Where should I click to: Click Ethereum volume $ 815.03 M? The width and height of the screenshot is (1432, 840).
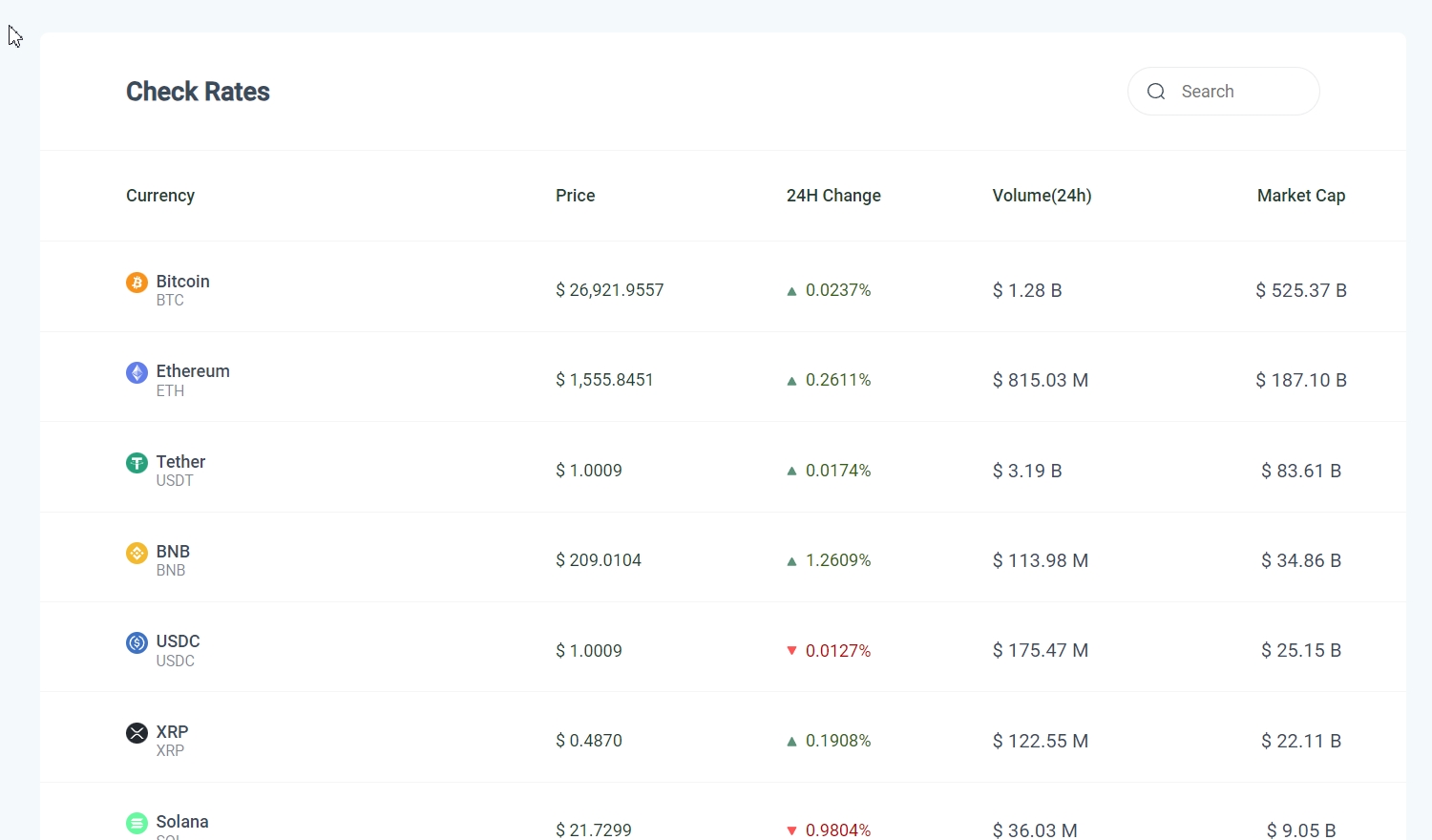(1041, 380)
